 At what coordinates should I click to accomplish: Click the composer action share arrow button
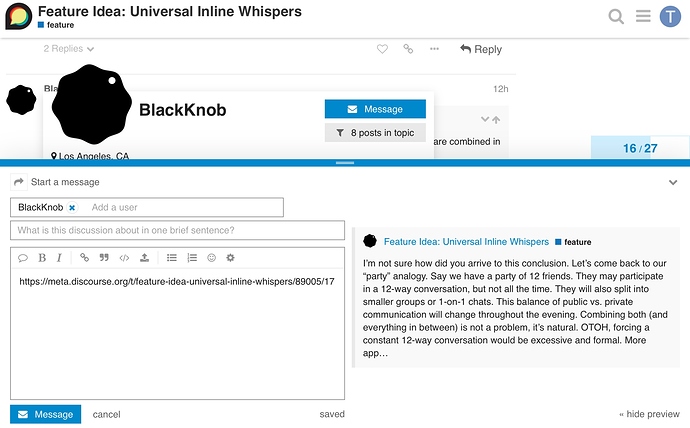(x=18, y=182)
